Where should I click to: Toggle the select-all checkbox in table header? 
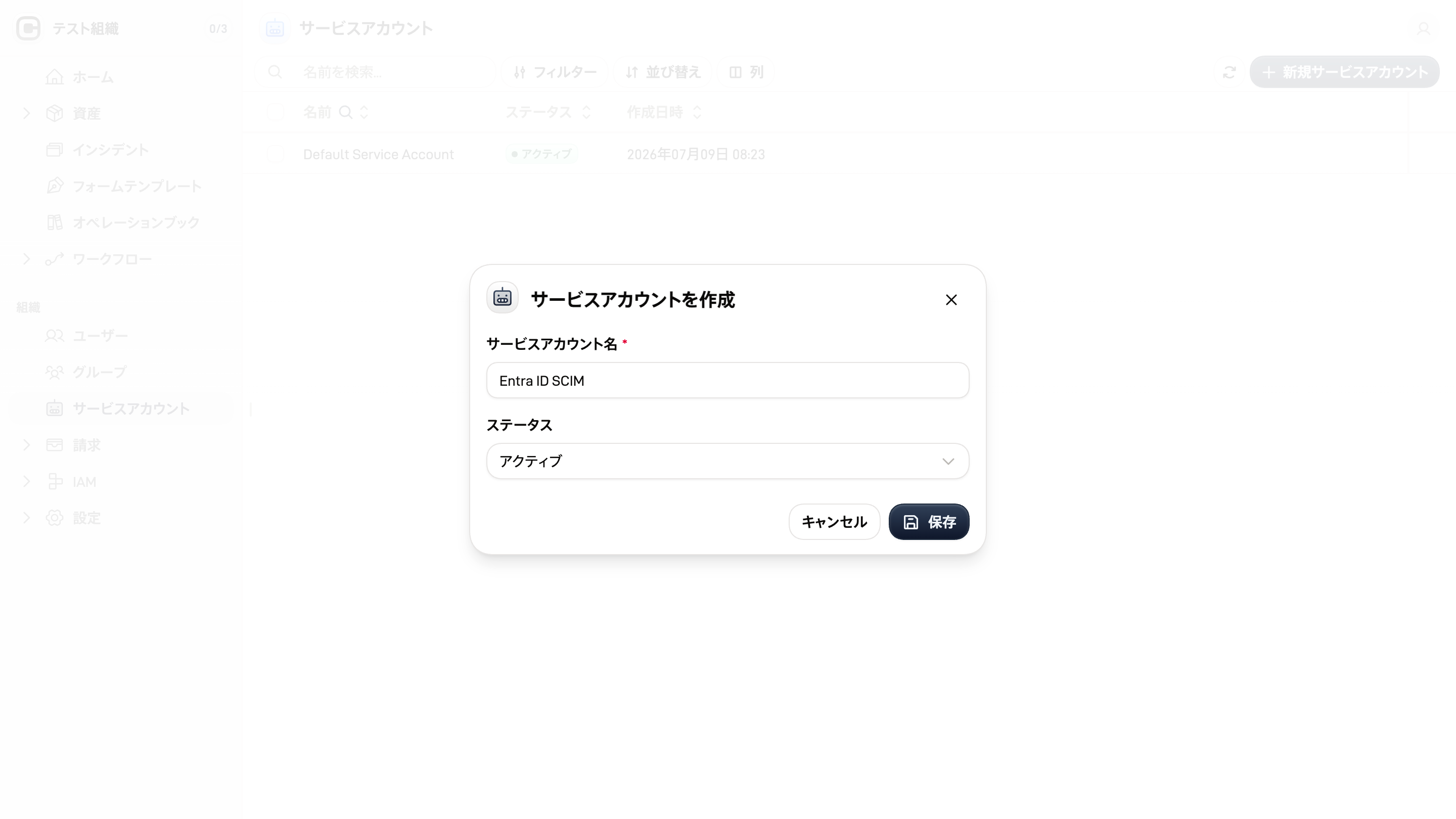pyautogui.click(x=275, y=112)
